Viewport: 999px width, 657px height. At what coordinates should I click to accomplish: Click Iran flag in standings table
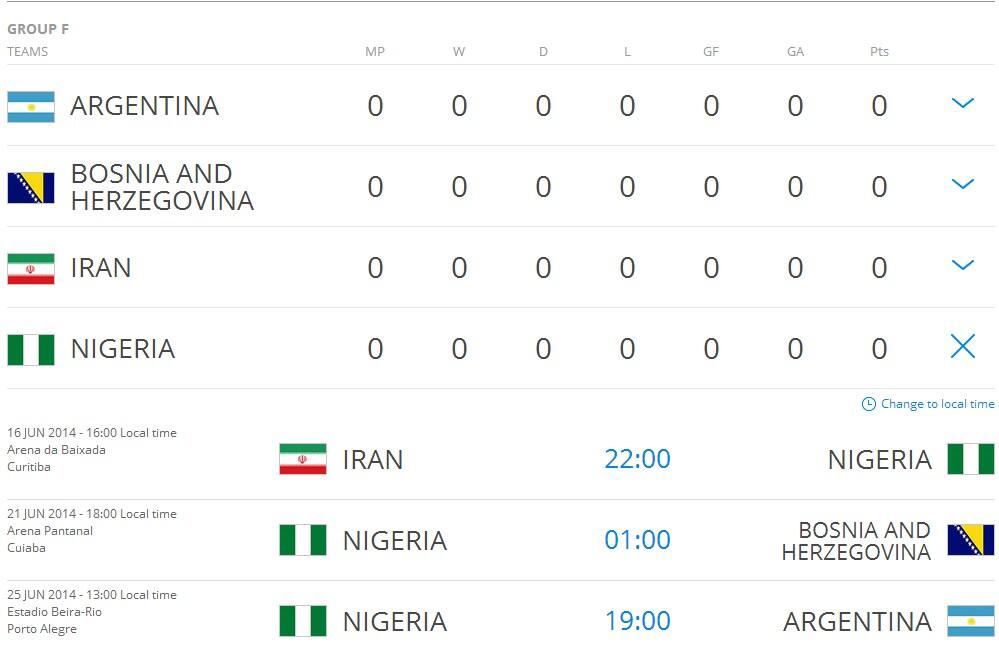pos(31,269)
